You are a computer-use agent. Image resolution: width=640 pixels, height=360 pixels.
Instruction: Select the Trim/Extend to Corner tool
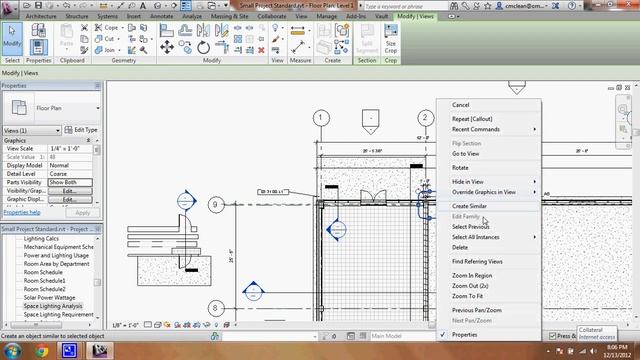pos(221,47)
